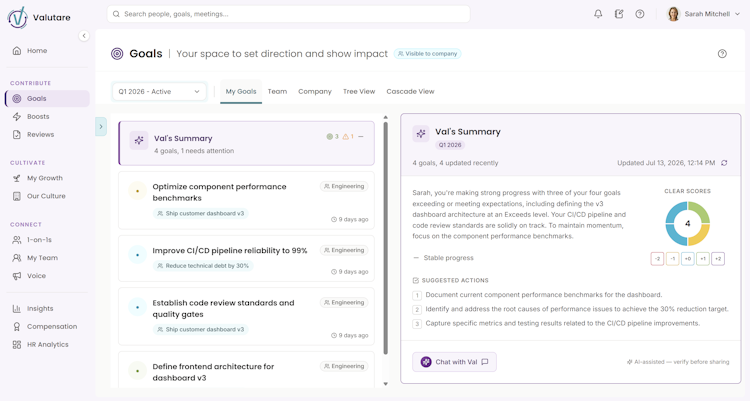The width and height of the screenshot is (750, 401).
Task: Click the Goals page help icon
Action: (722, 54)
